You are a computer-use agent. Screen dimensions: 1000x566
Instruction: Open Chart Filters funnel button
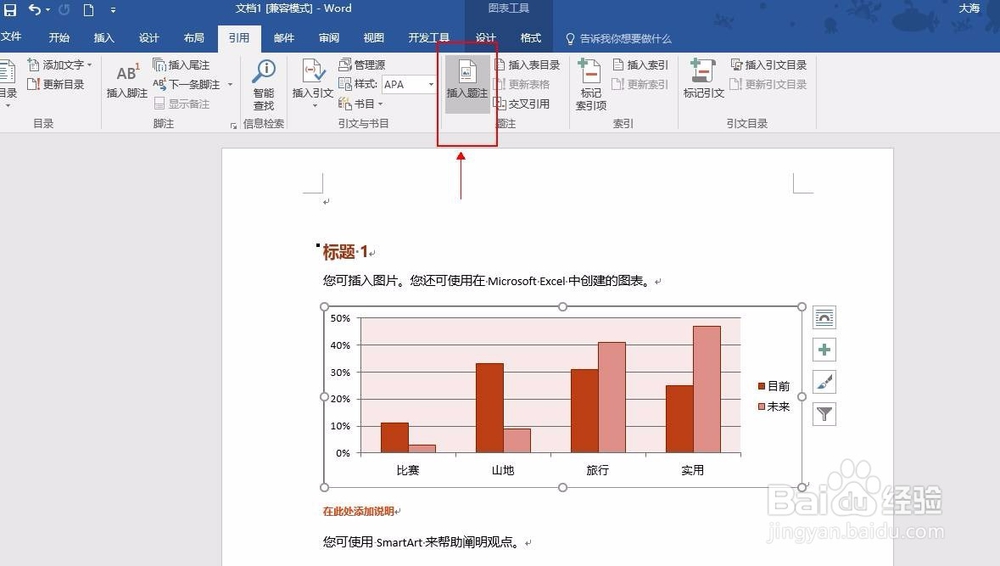(824, 414)
